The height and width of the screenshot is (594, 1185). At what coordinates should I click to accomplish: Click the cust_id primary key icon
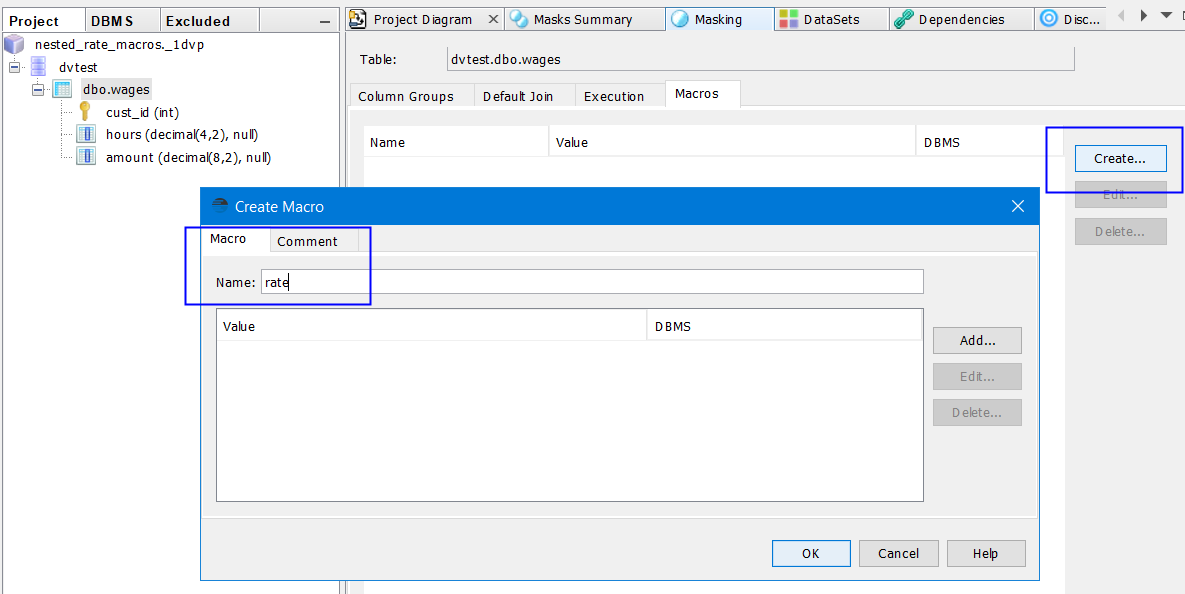(85, 113)
